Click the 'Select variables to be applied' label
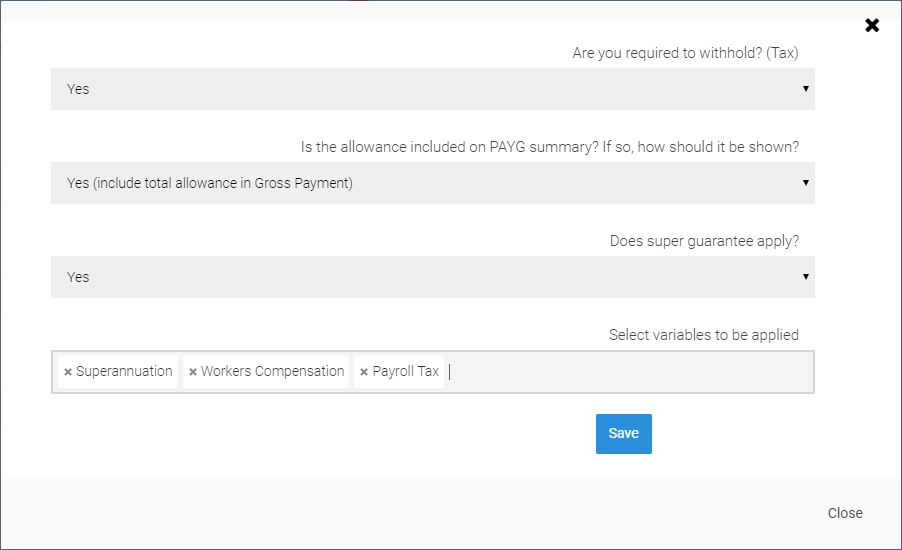Image resolution: width=902 pixels, height=550 pixels. tap(703, 335)
